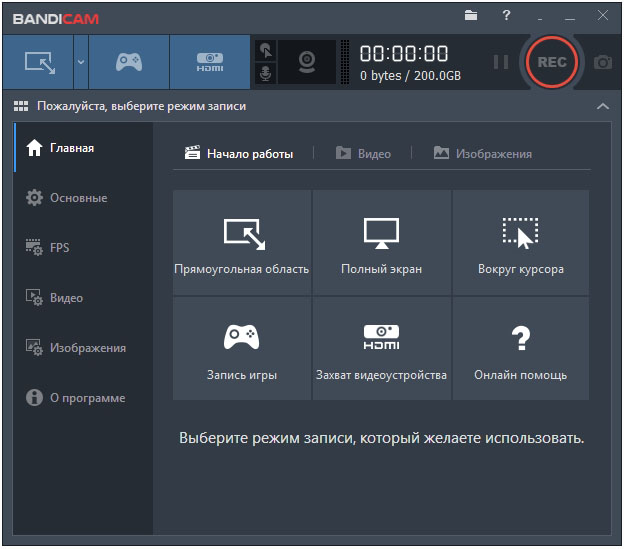Switch to the Изображения tab at top
This screenshot has height=549, width=624.
[x=482, y=154]
